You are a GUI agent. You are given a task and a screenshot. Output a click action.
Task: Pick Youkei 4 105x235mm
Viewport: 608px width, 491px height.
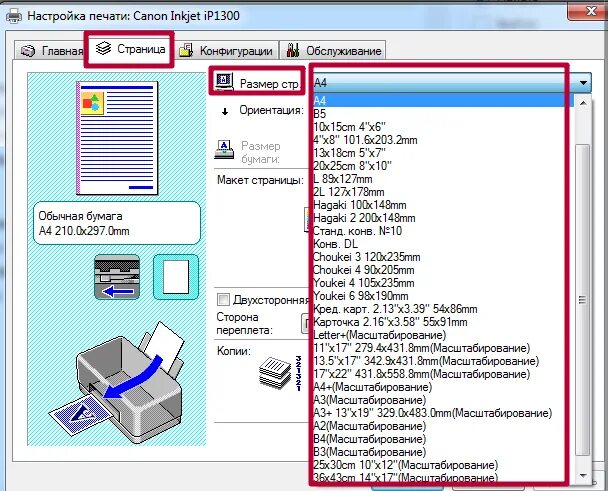[x=443, y=283]
